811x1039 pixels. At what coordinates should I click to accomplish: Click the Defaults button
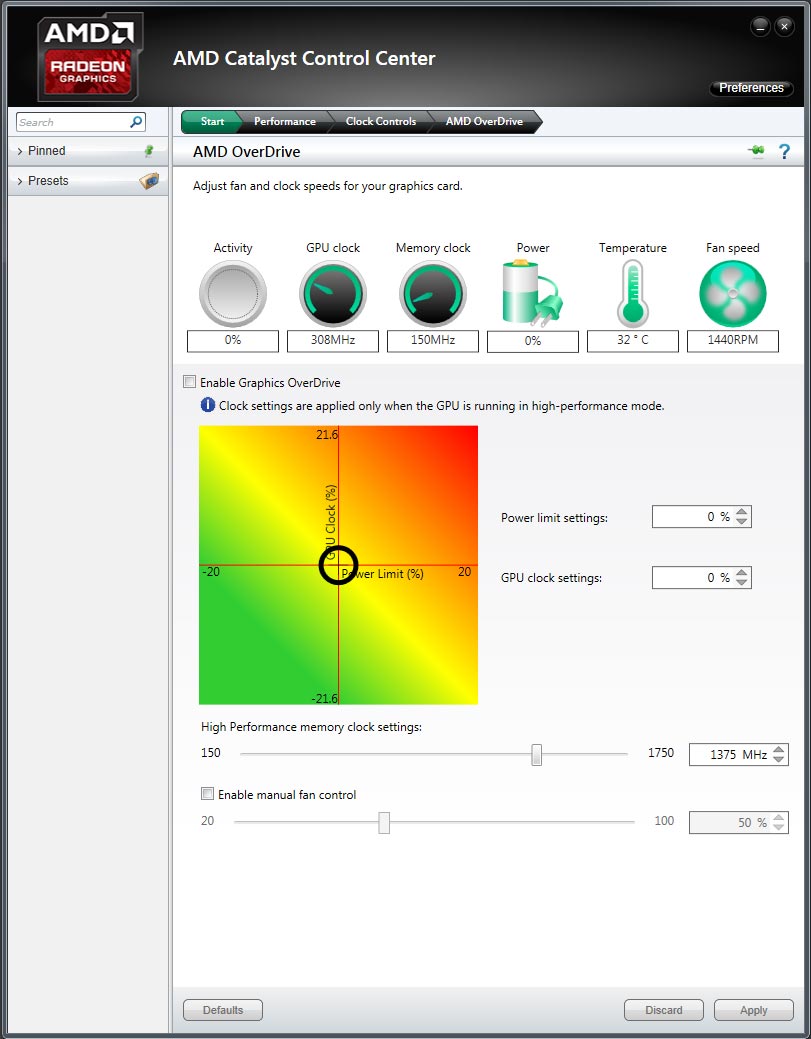click(x=223, y=1010)
